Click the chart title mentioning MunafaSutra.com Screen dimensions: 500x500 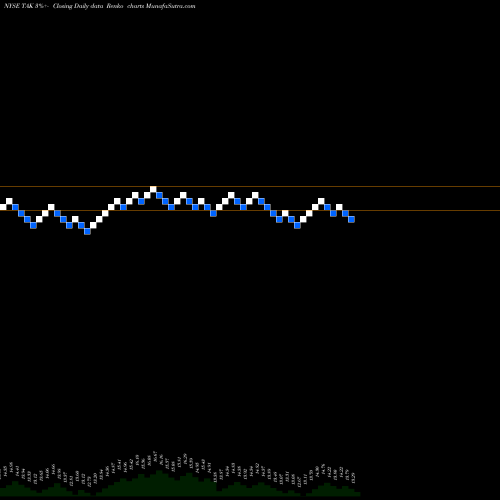100,6
